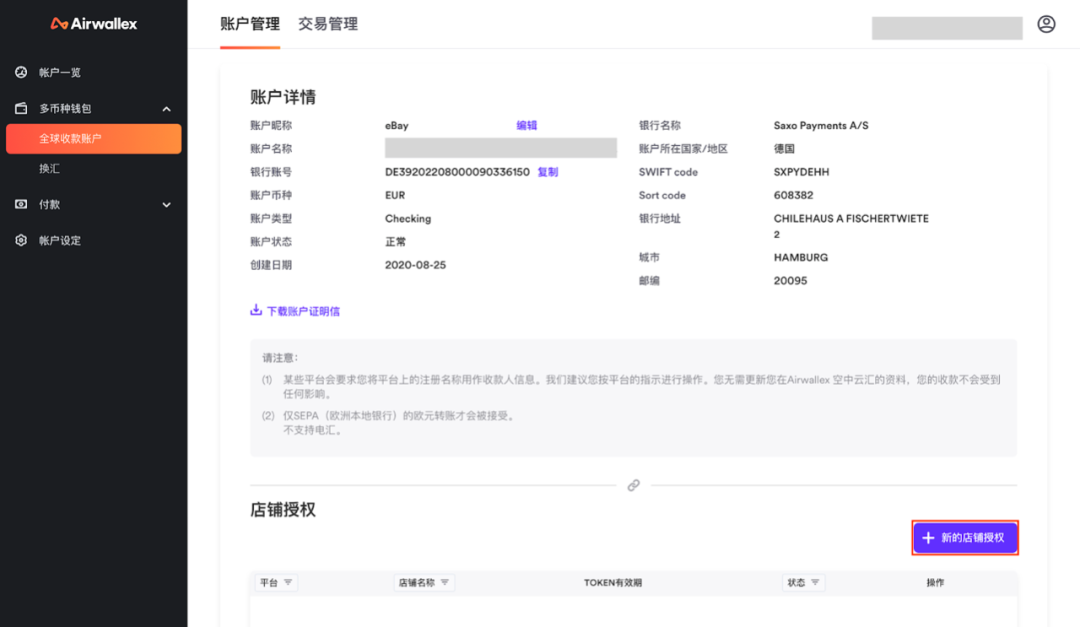The image size is (1080, 627).
Task: Click the 付款 payment icon
Action: [x=21, y=204]
